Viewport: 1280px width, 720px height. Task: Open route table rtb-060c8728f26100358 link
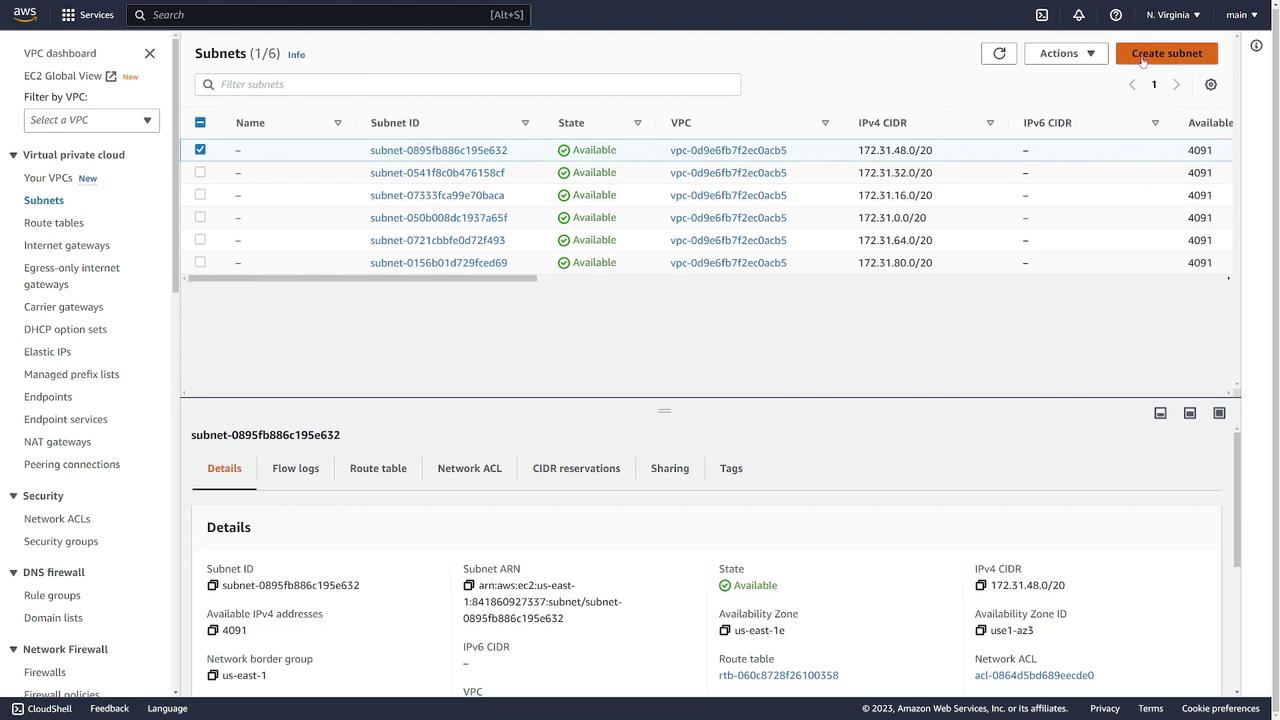(x=778, y=676)
